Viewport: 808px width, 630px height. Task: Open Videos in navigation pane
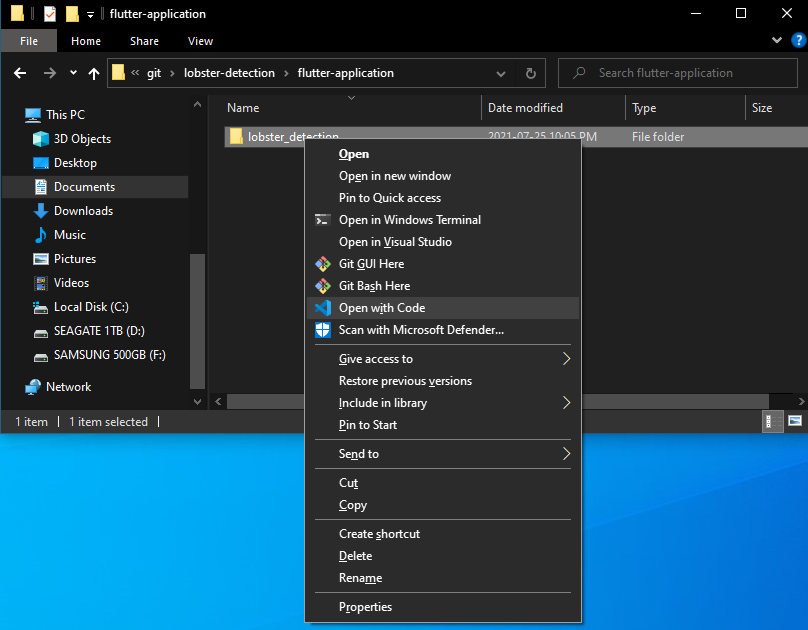point(71,283)
